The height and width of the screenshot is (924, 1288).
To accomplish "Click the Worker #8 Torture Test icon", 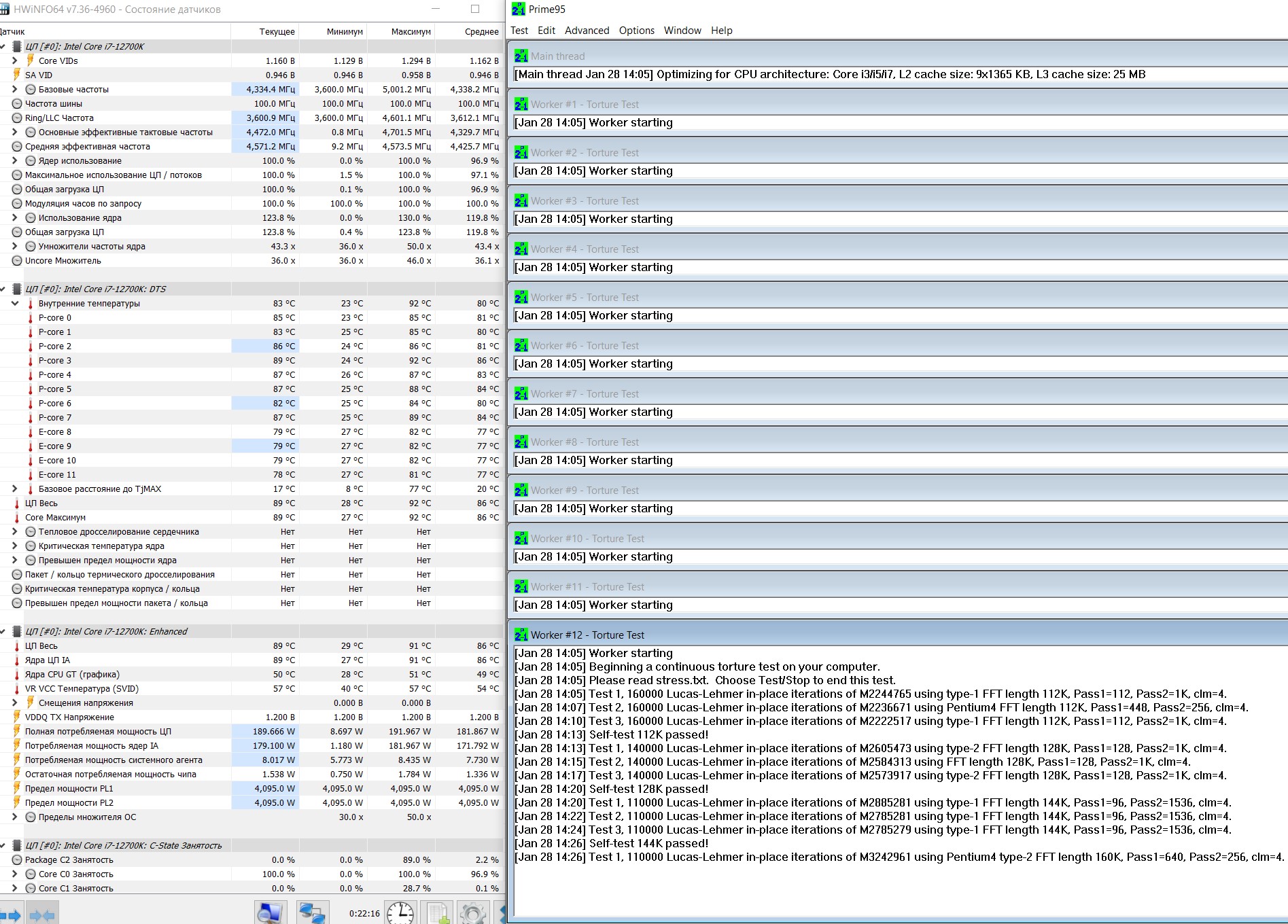I will coord(521,442).
